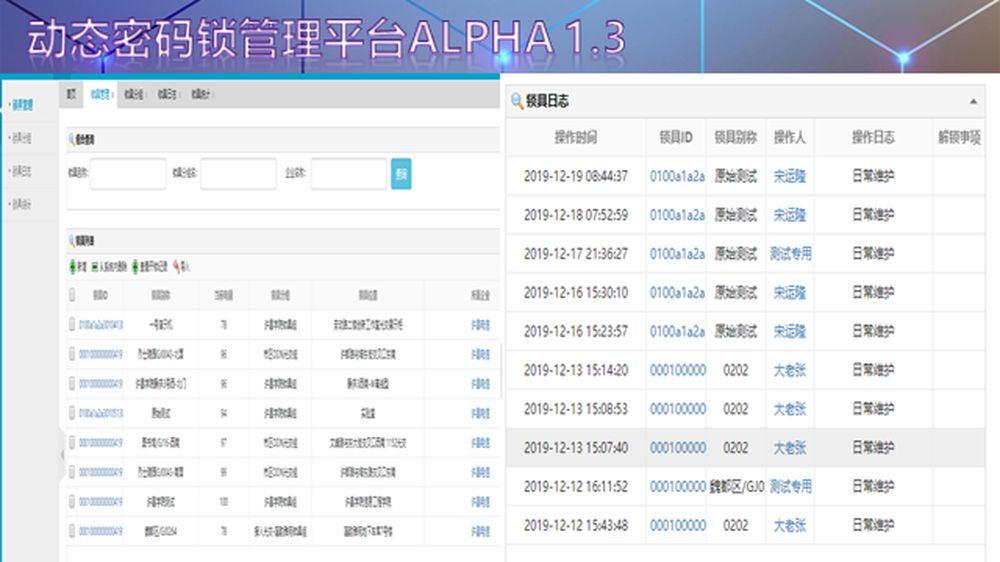Image resolution: width=1000 pixels, height=562 pixels.
Task: Check the first row's checkbox in the lock list
Action: click(x=71, y=325)
